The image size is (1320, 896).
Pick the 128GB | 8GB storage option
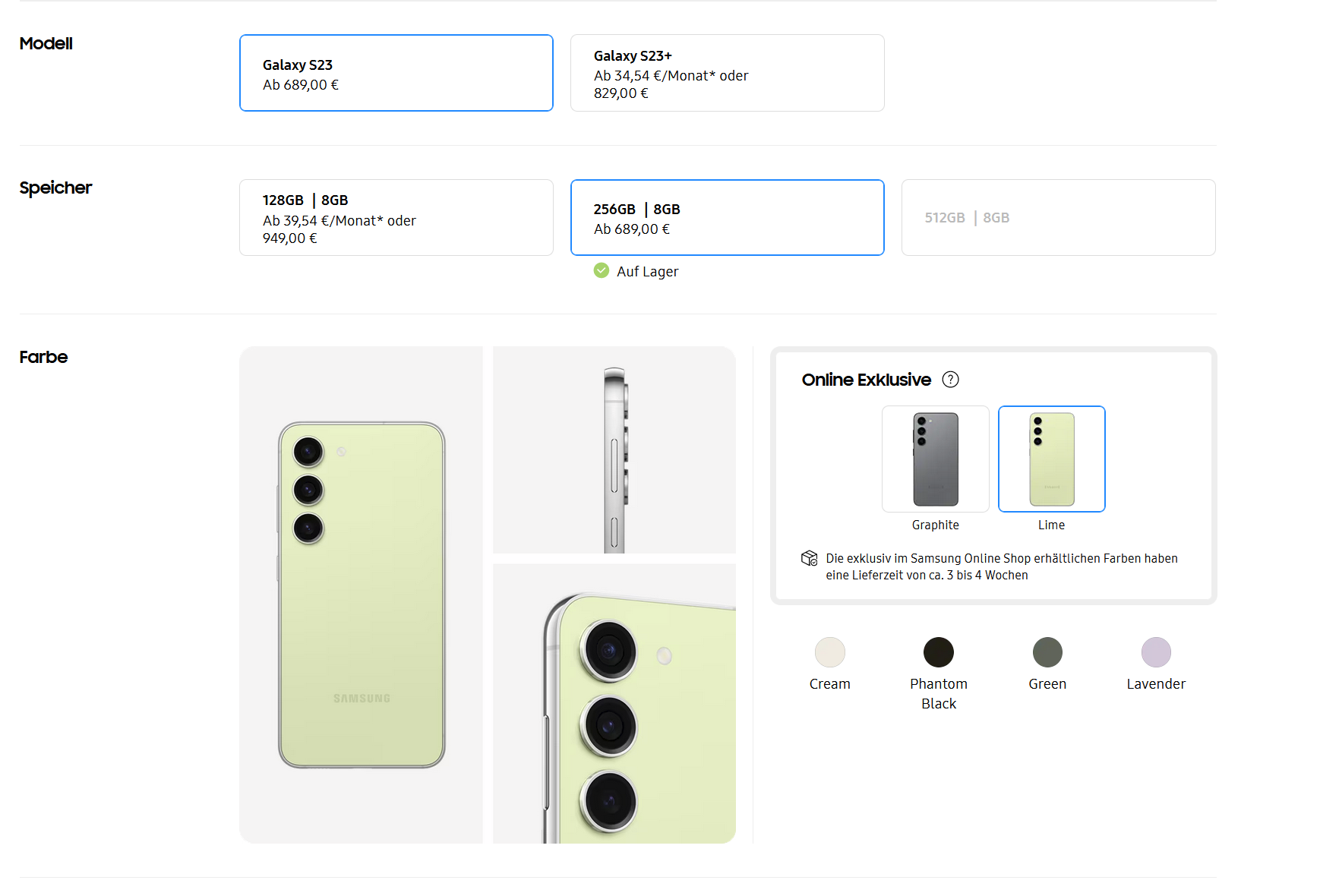396,218
